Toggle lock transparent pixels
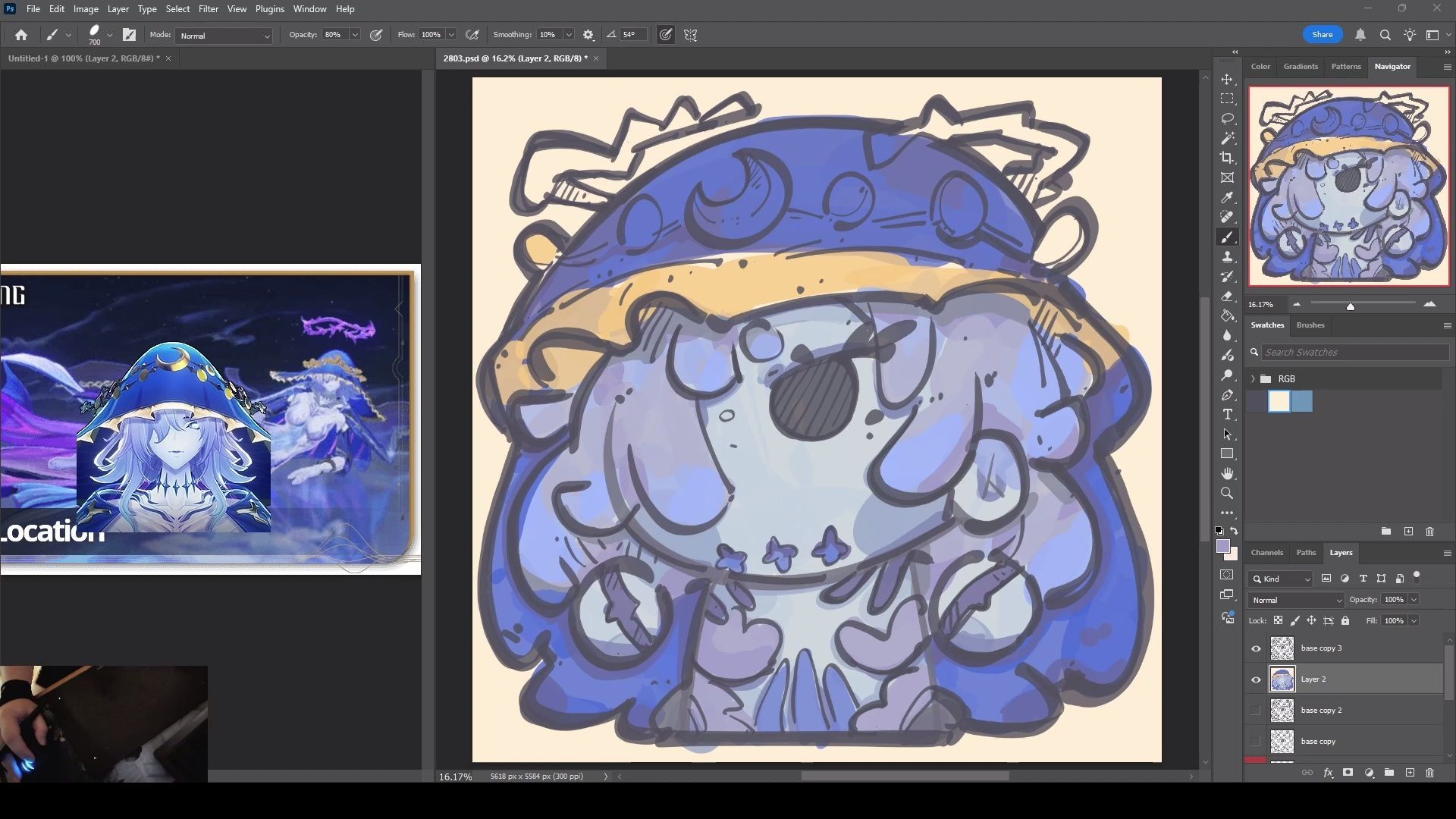This screenshot has width=1456, height=819. point(1278,620)
